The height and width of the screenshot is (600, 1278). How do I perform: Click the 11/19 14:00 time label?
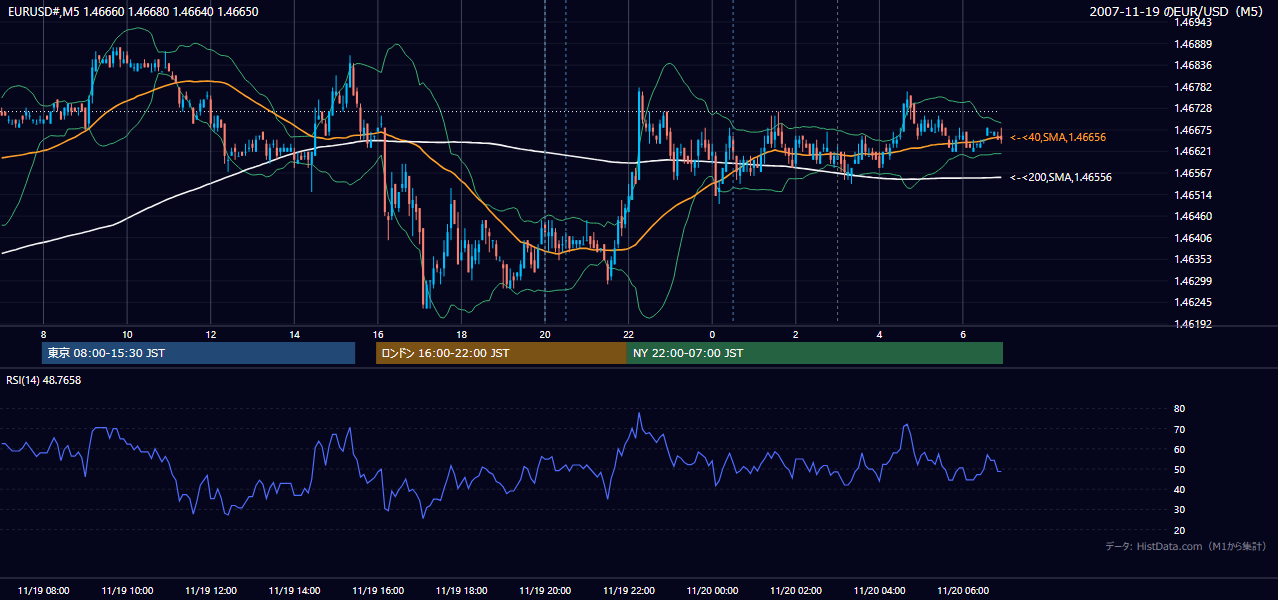pos(294,591)
